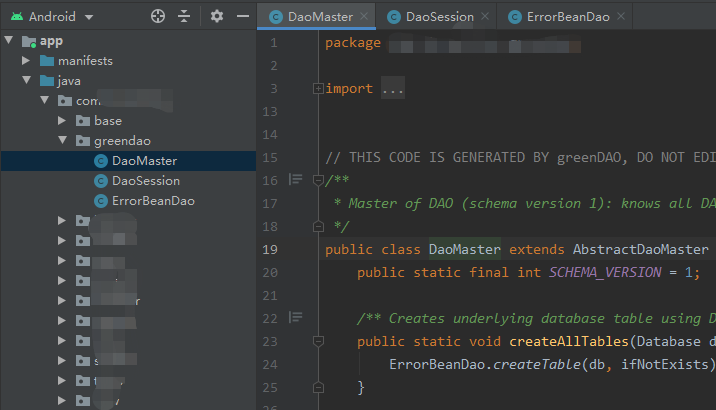Image resolution: width=716 pixels, height=410 pixels.
Task: Select the greendao package row
Action: [x=128, y=141]
